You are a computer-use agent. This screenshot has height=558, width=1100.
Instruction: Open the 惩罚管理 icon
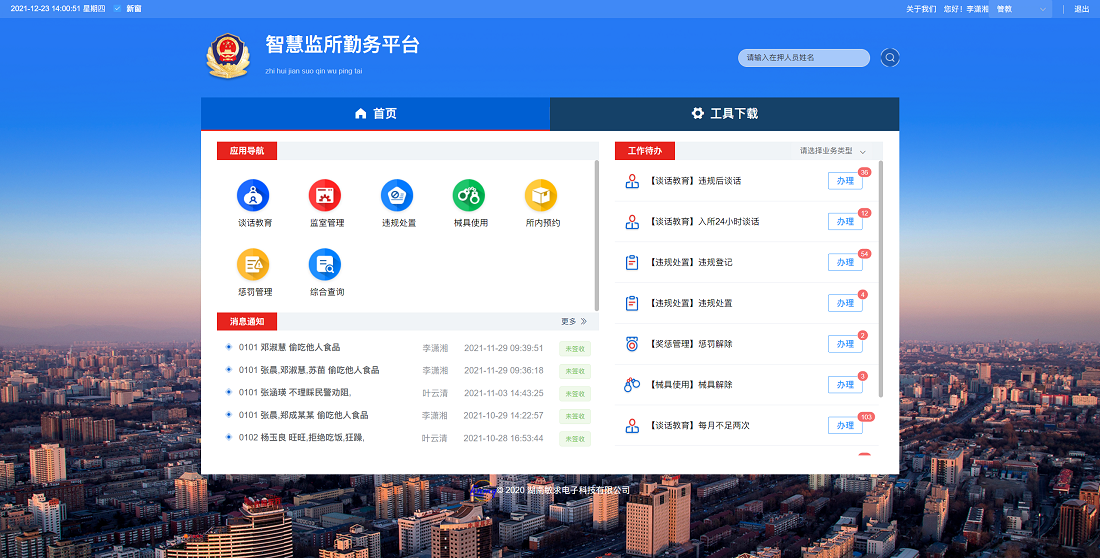coord(253,265)
